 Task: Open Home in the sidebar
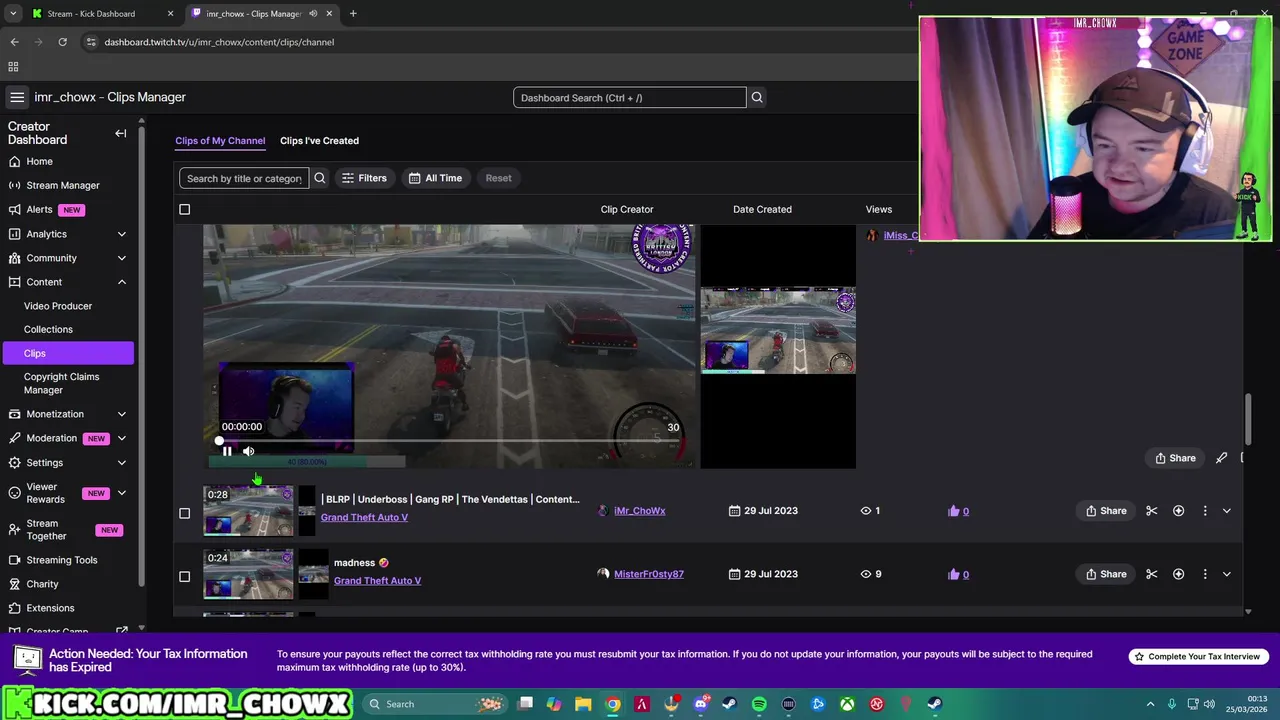pos(39,161)
